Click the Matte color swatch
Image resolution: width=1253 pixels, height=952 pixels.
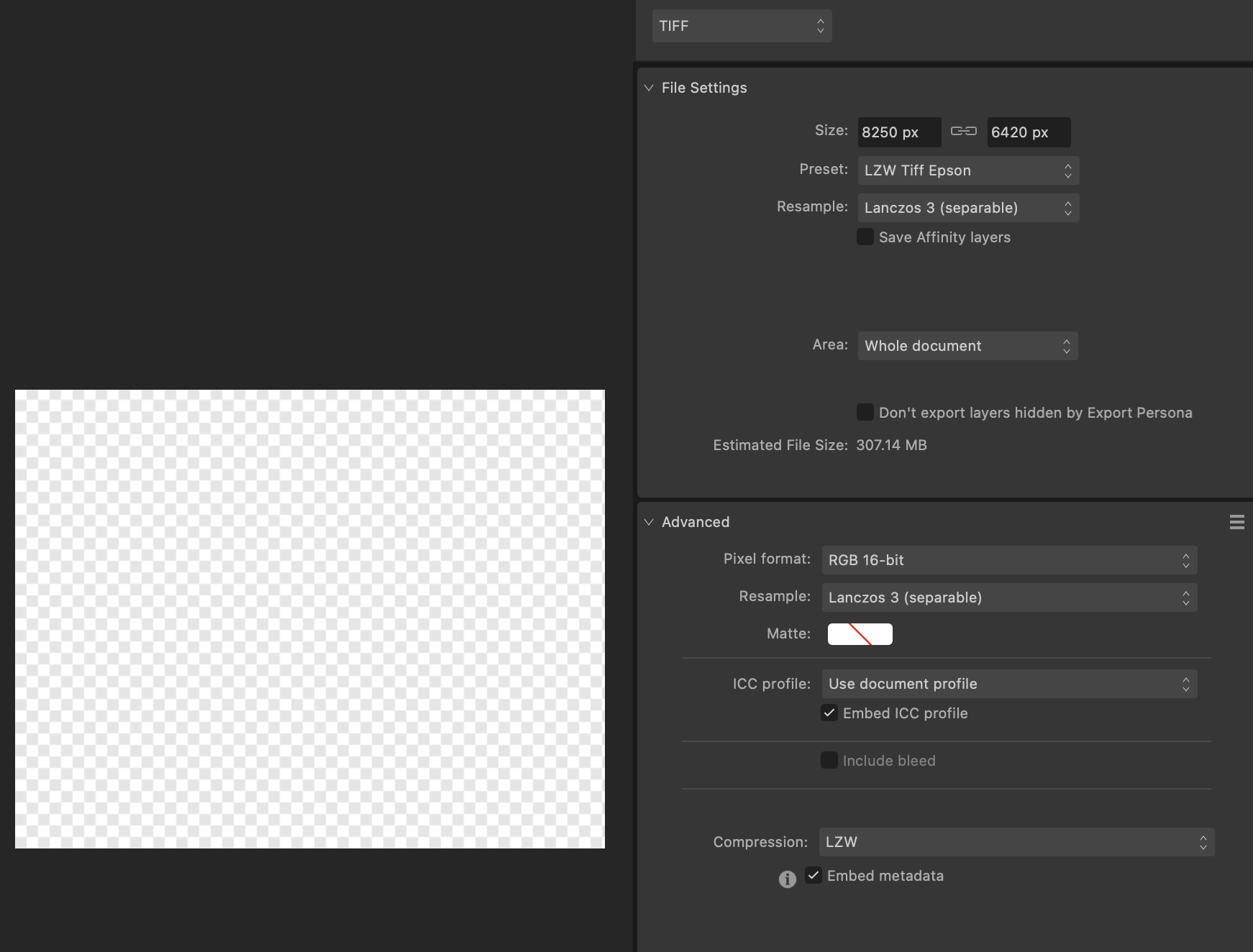860,634
